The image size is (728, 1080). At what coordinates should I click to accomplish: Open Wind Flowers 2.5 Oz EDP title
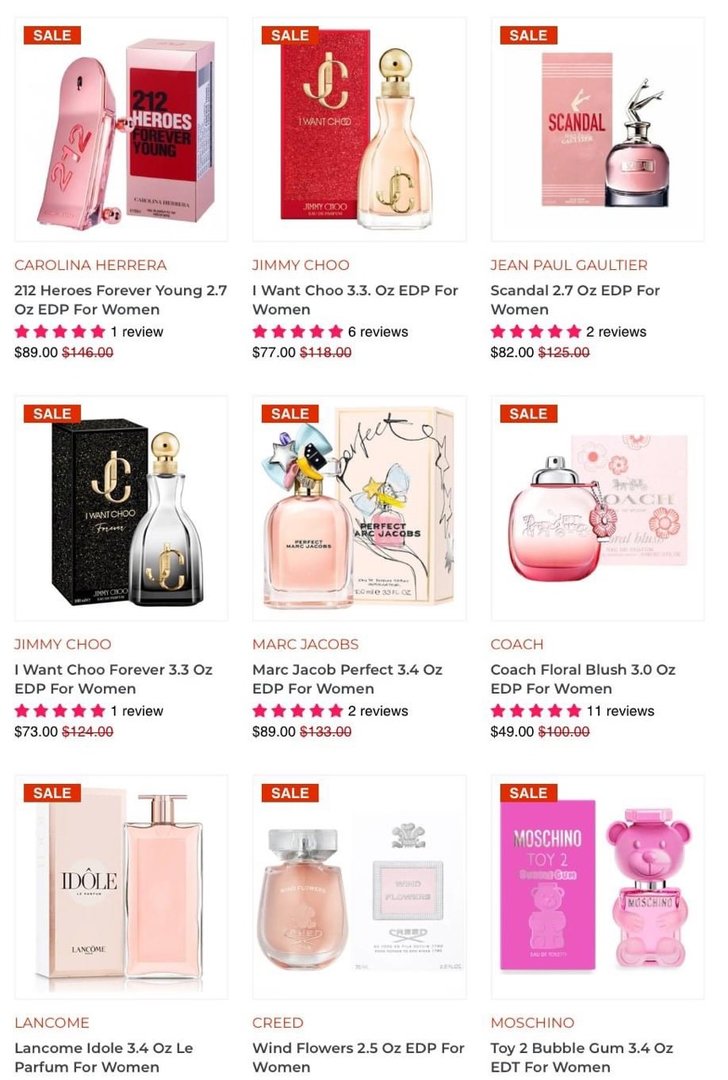(358, 1057)
